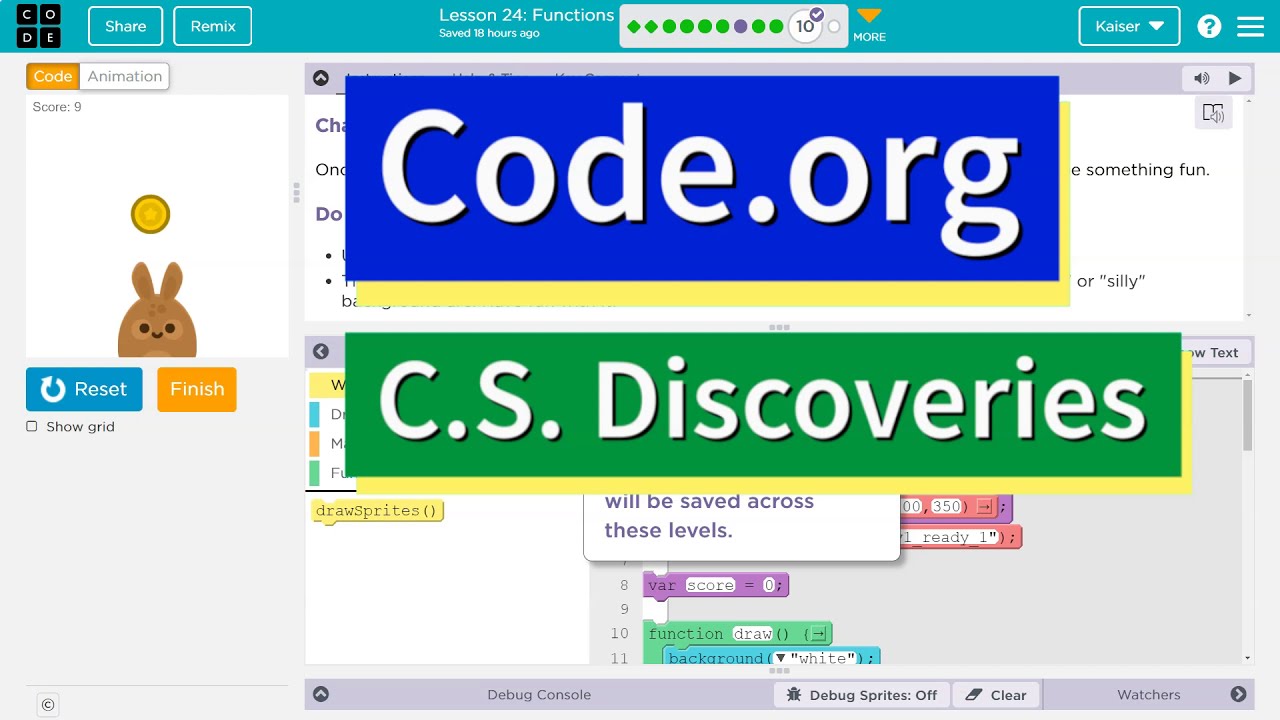Image resolution: width=1280 pixels, height=720 pixels.
Task: Click the orange Math category swatch
Action: pyautogui.click(x=314, y=443)
